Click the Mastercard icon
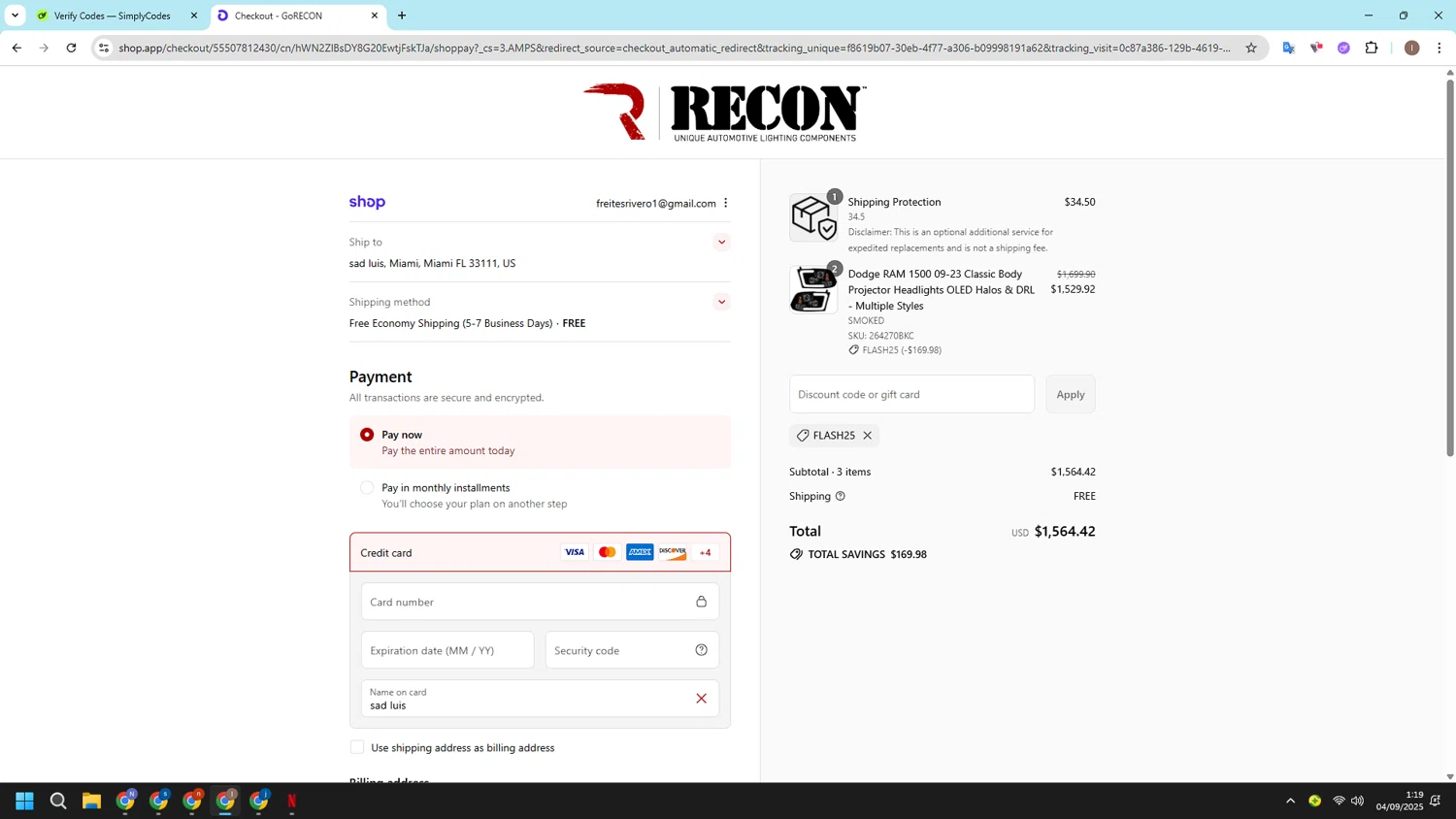Image resolution: width=1456 pixels, height=819 pixels. (x=608, y=552)
